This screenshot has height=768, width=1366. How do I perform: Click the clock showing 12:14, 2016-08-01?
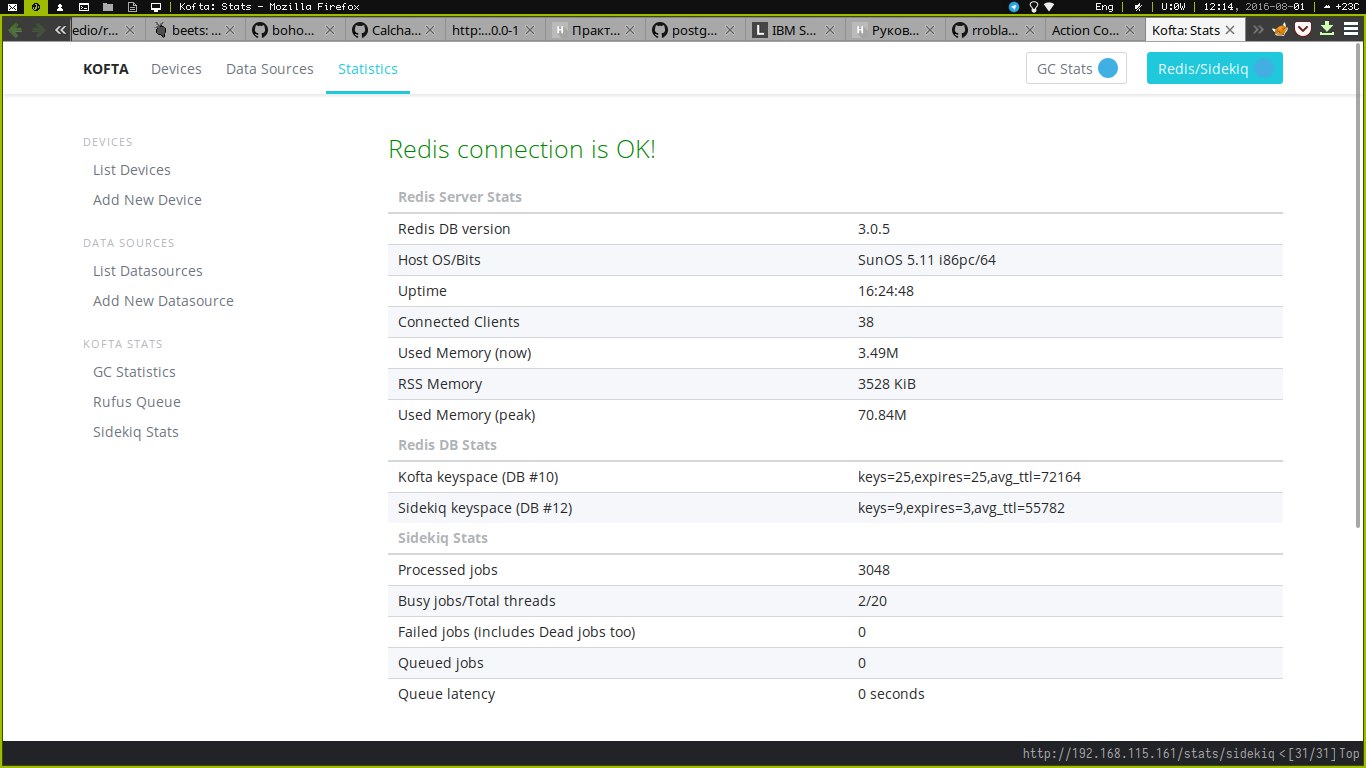coord(1253,7)
